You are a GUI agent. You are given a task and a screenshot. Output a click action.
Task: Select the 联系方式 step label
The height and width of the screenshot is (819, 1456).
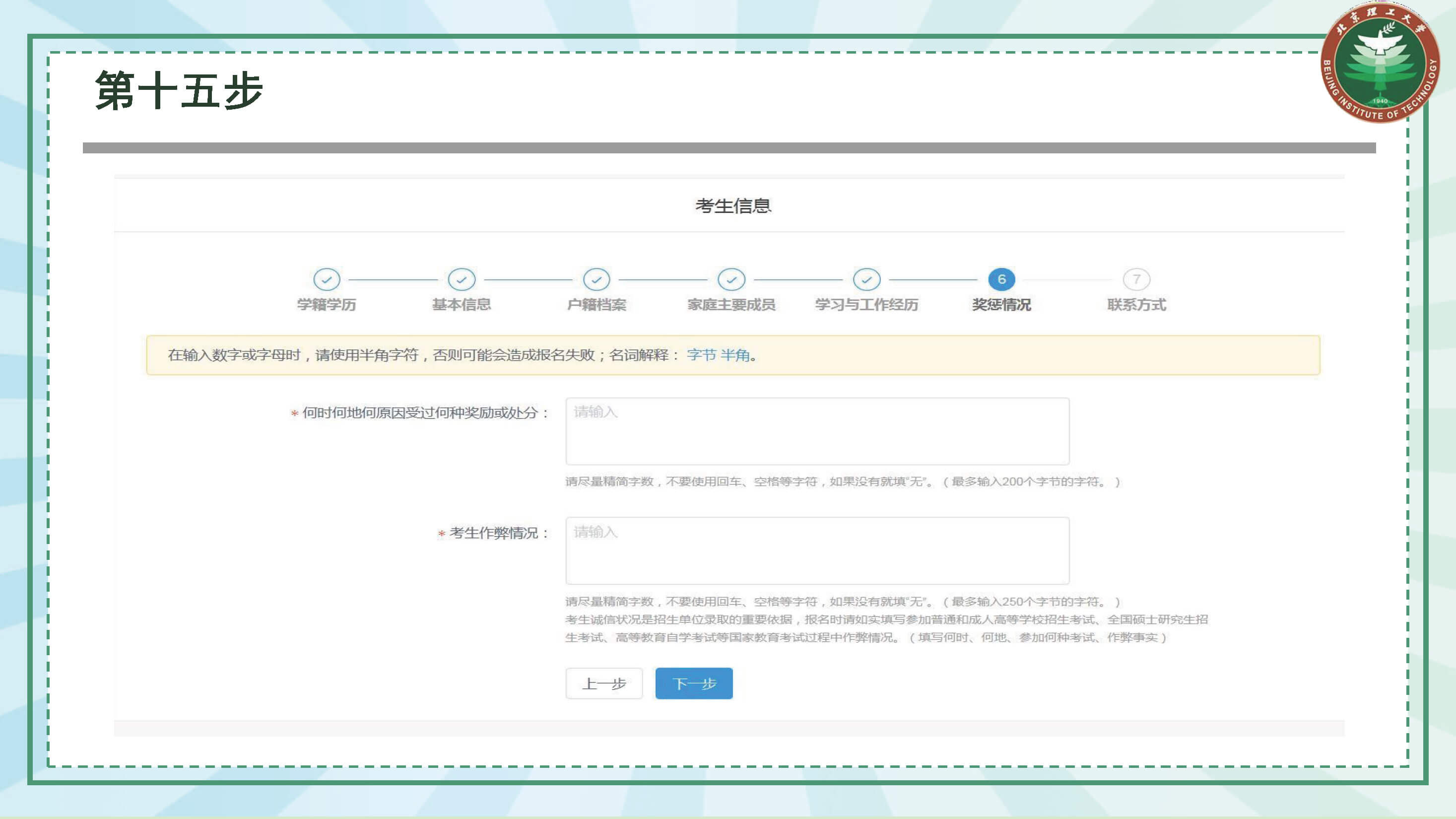(1136, 305)
